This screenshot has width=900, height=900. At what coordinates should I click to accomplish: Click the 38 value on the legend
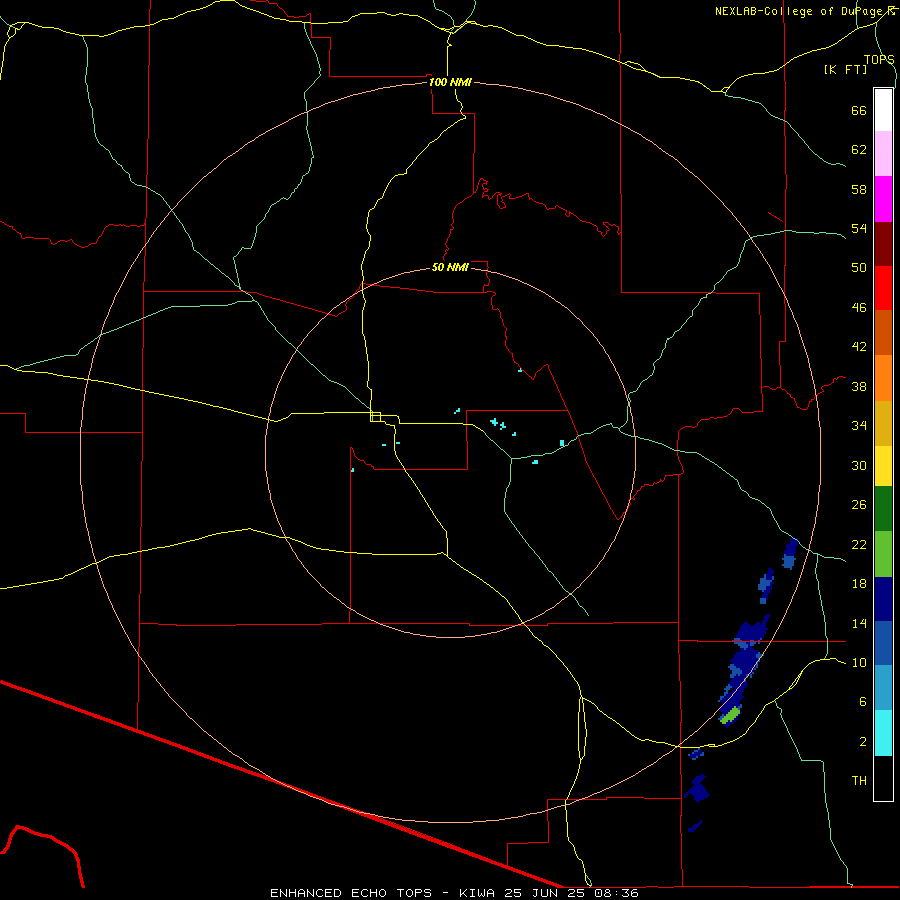pos(859,386)
